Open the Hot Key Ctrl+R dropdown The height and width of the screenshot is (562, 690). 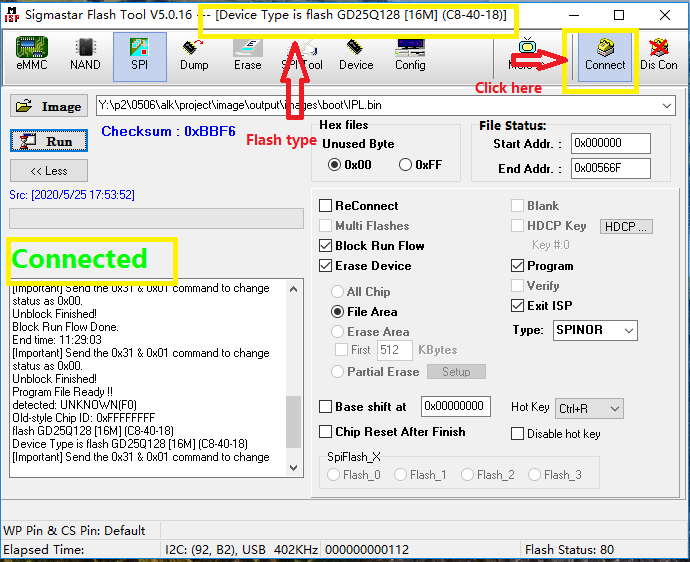point(614,408)
